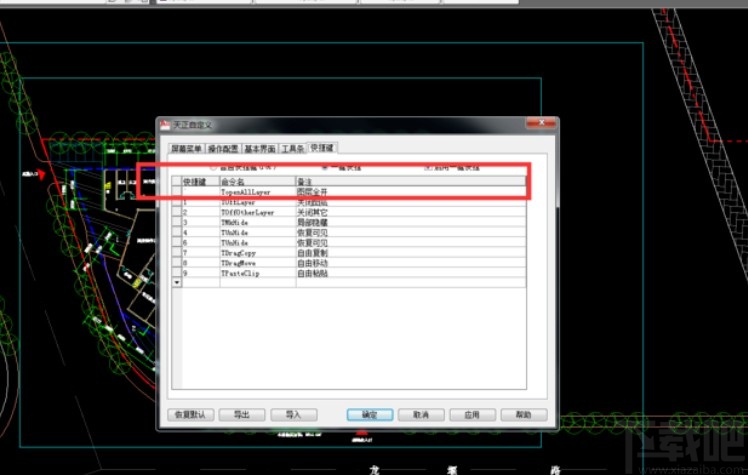Click the shortcut key cell showing 9

pos(200,273)
